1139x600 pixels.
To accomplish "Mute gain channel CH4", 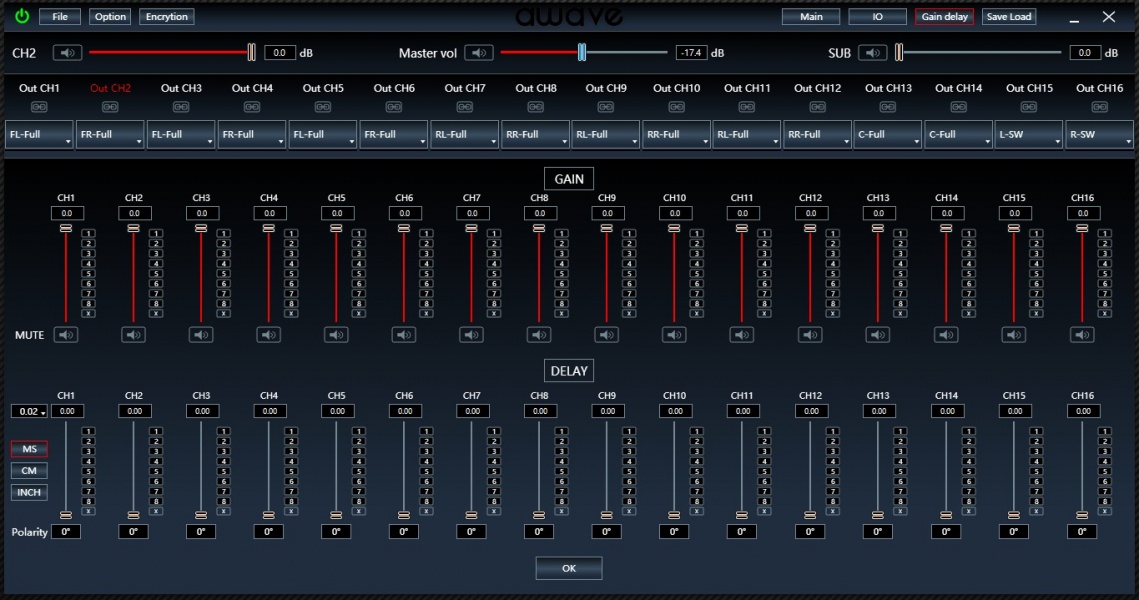I will coord(269,335).
